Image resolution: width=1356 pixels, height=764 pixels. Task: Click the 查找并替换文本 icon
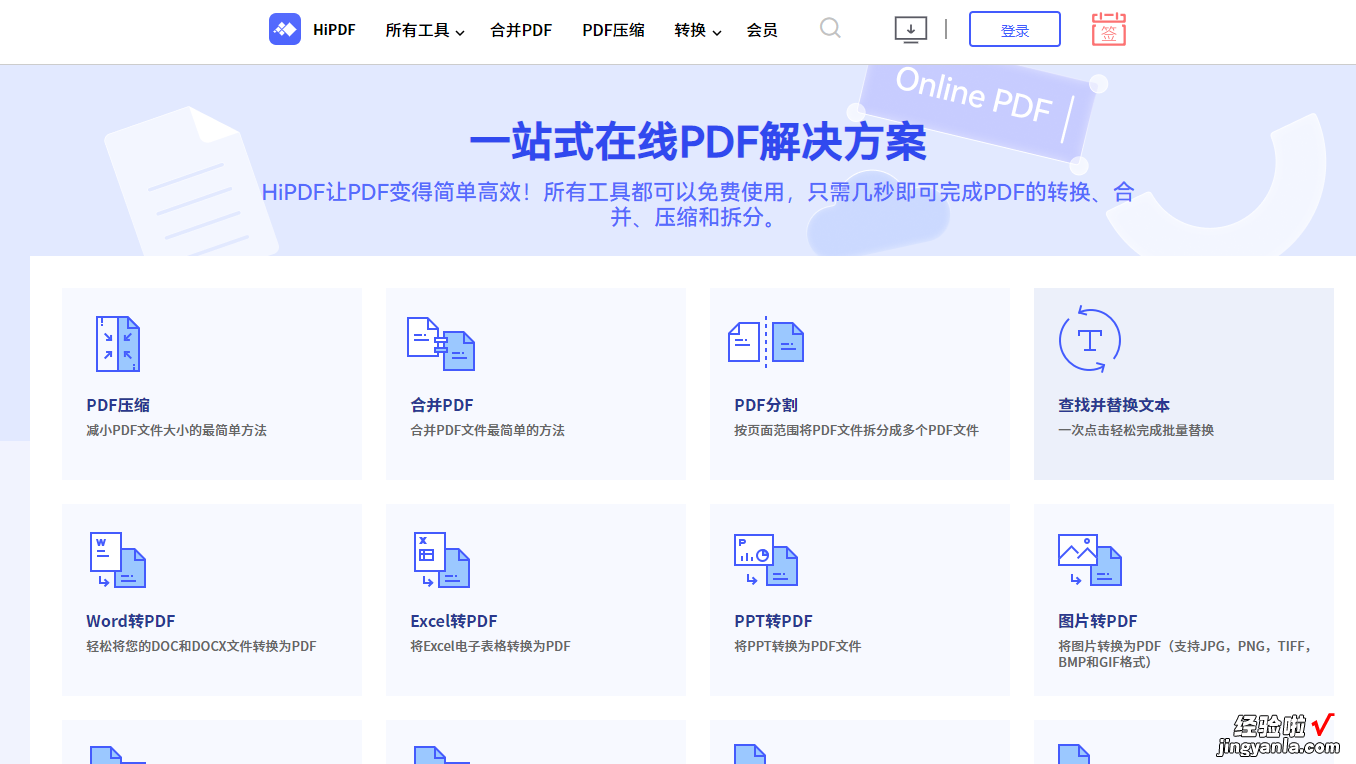click(1090, 340)
